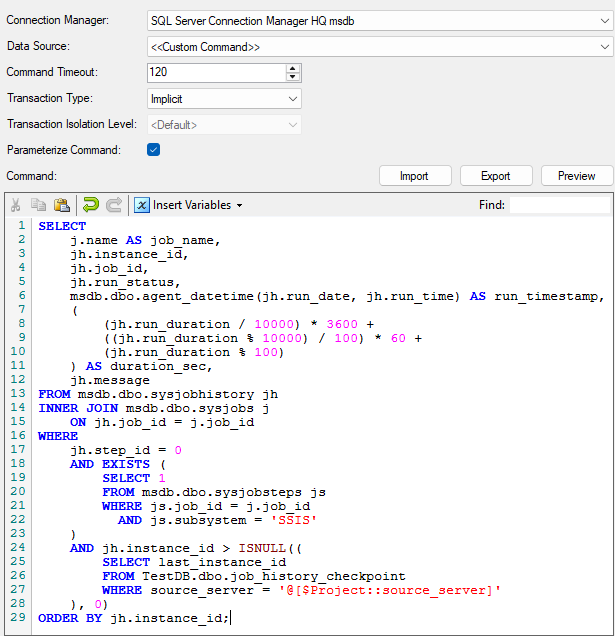
Task: Uncheck the Parameterize Command checkbox
Action: [153, 150]
